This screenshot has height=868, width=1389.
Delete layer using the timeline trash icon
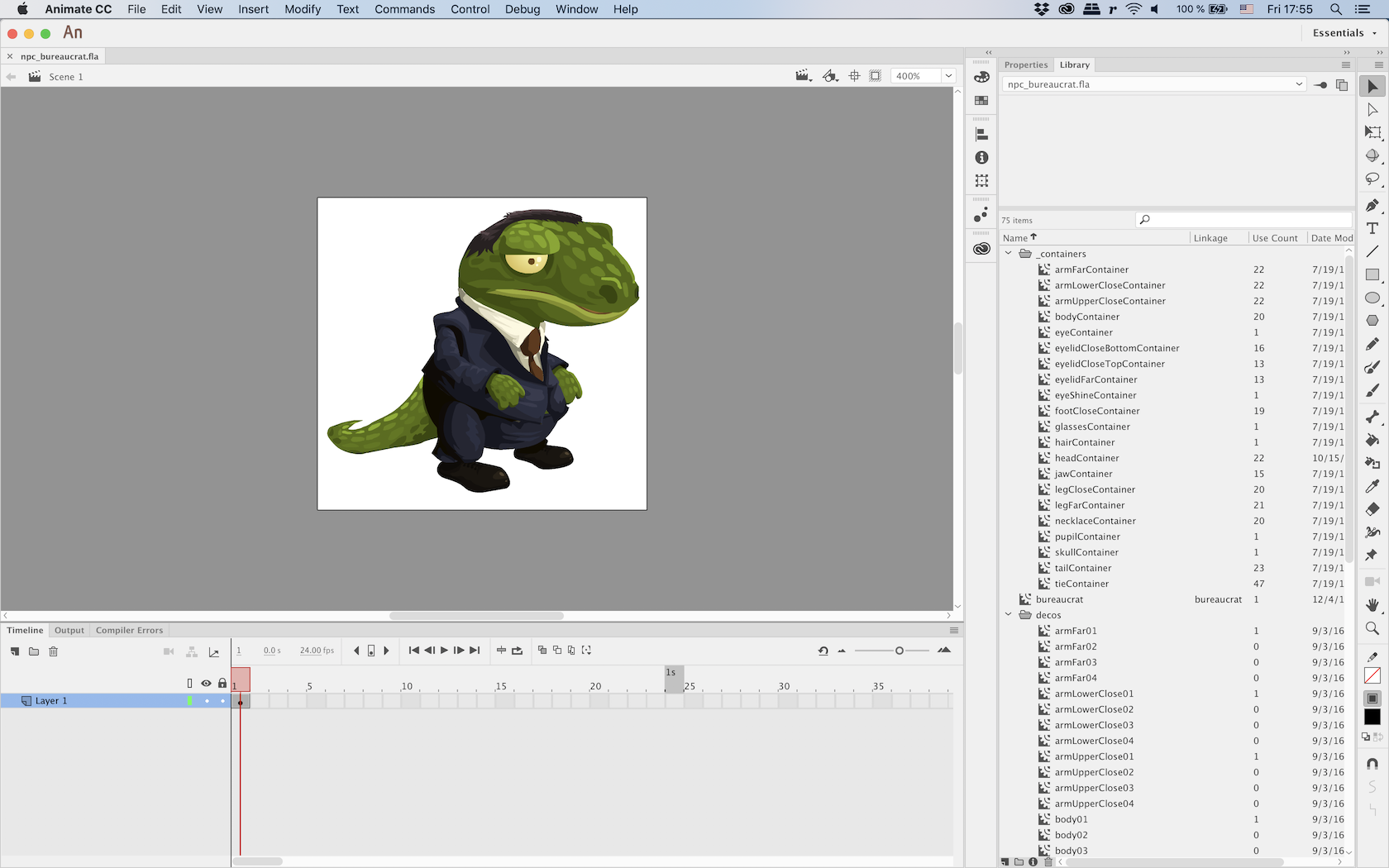click(x=53, y=651)
